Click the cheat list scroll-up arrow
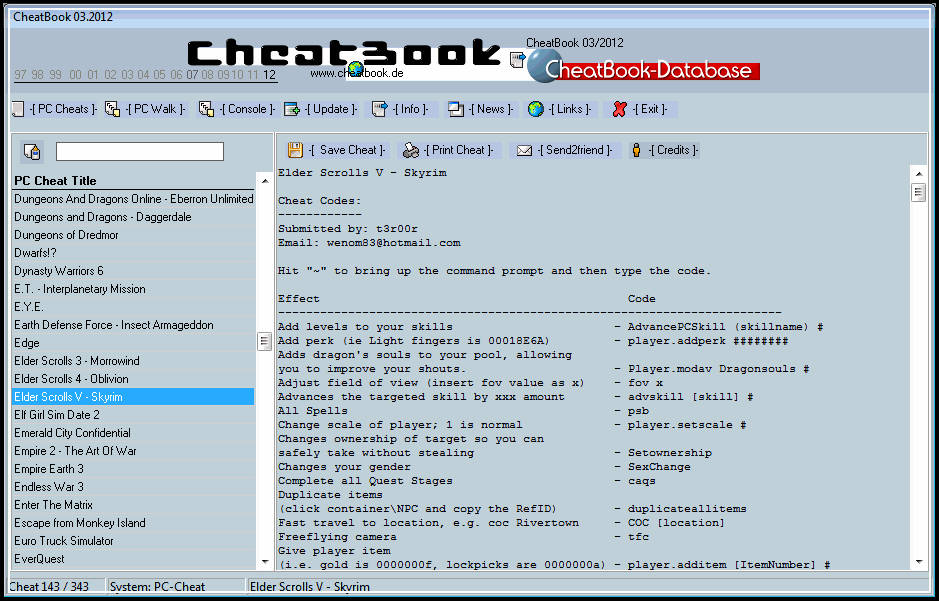This screenshot has width=939, height=601. (264, 179)
